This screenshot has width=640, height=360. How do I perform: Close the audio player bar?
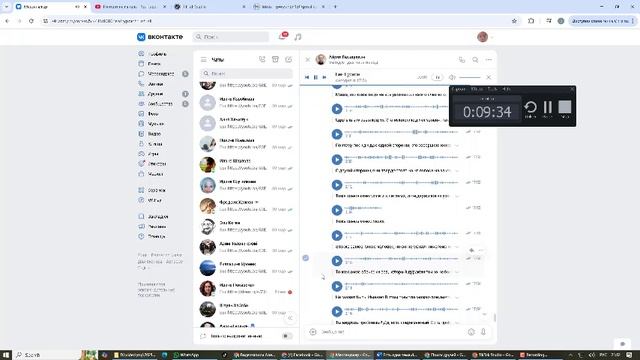click(489, 77)
